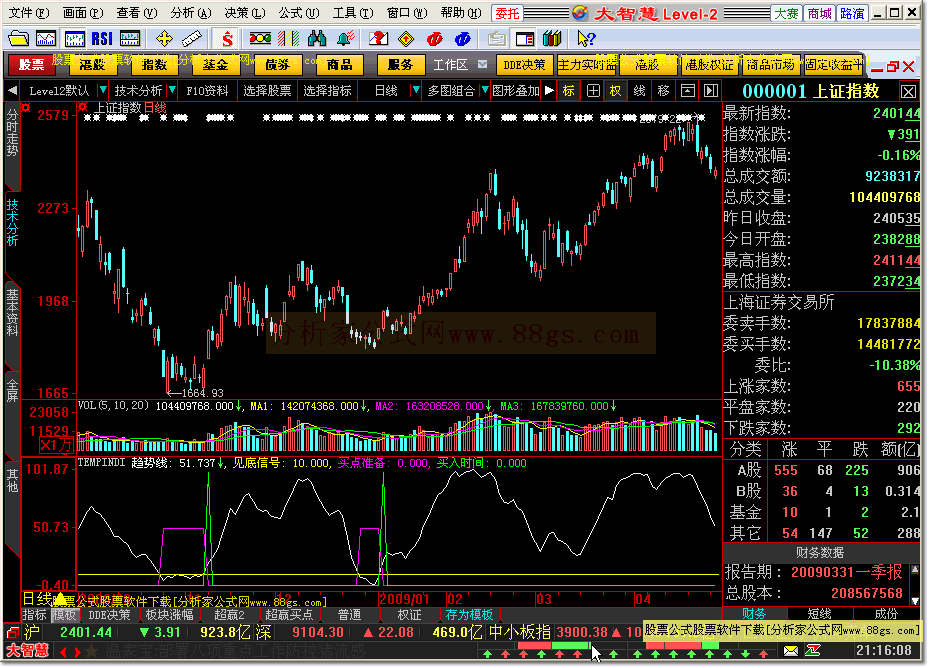
Task: Open the 分析(A) menu
Action: coord(190,12)
